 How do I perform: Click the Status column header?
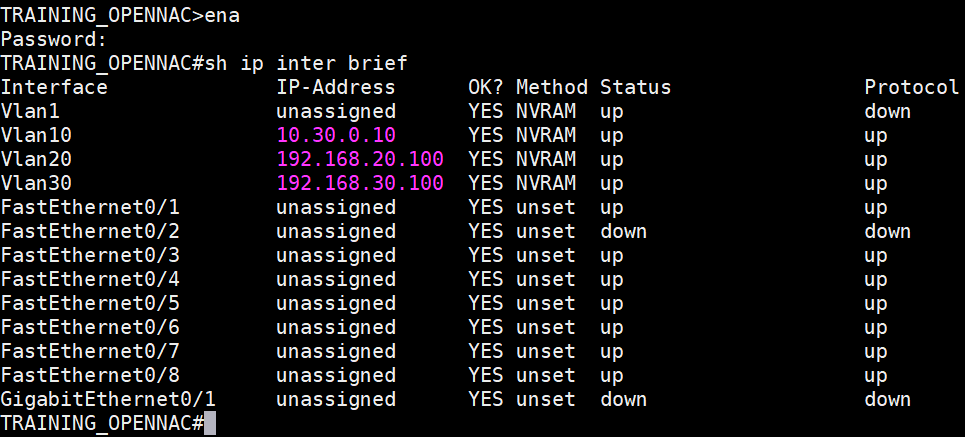(x=635, y=87)
